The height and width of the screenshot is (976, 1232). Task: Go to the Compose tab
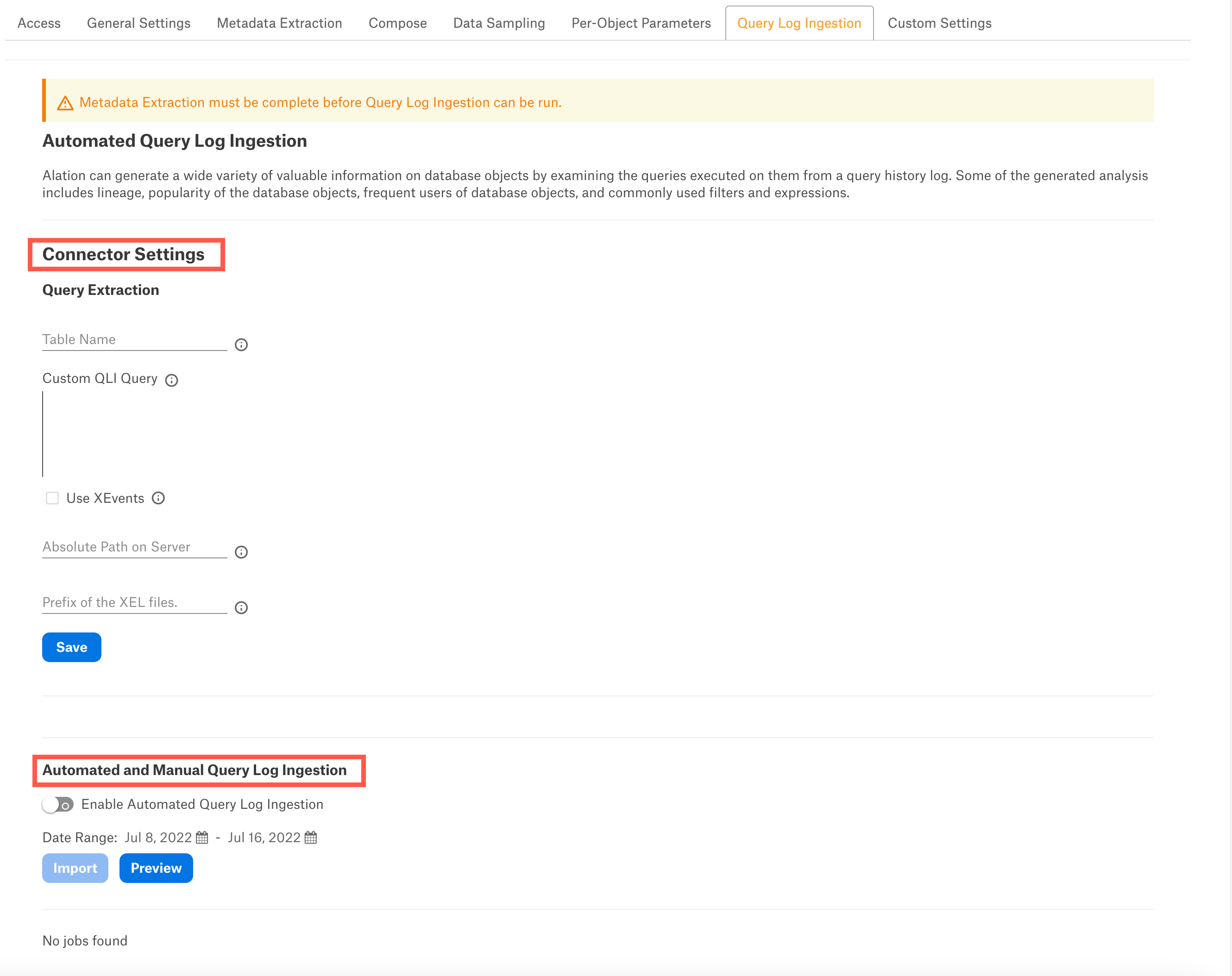[x=398, y=24]
